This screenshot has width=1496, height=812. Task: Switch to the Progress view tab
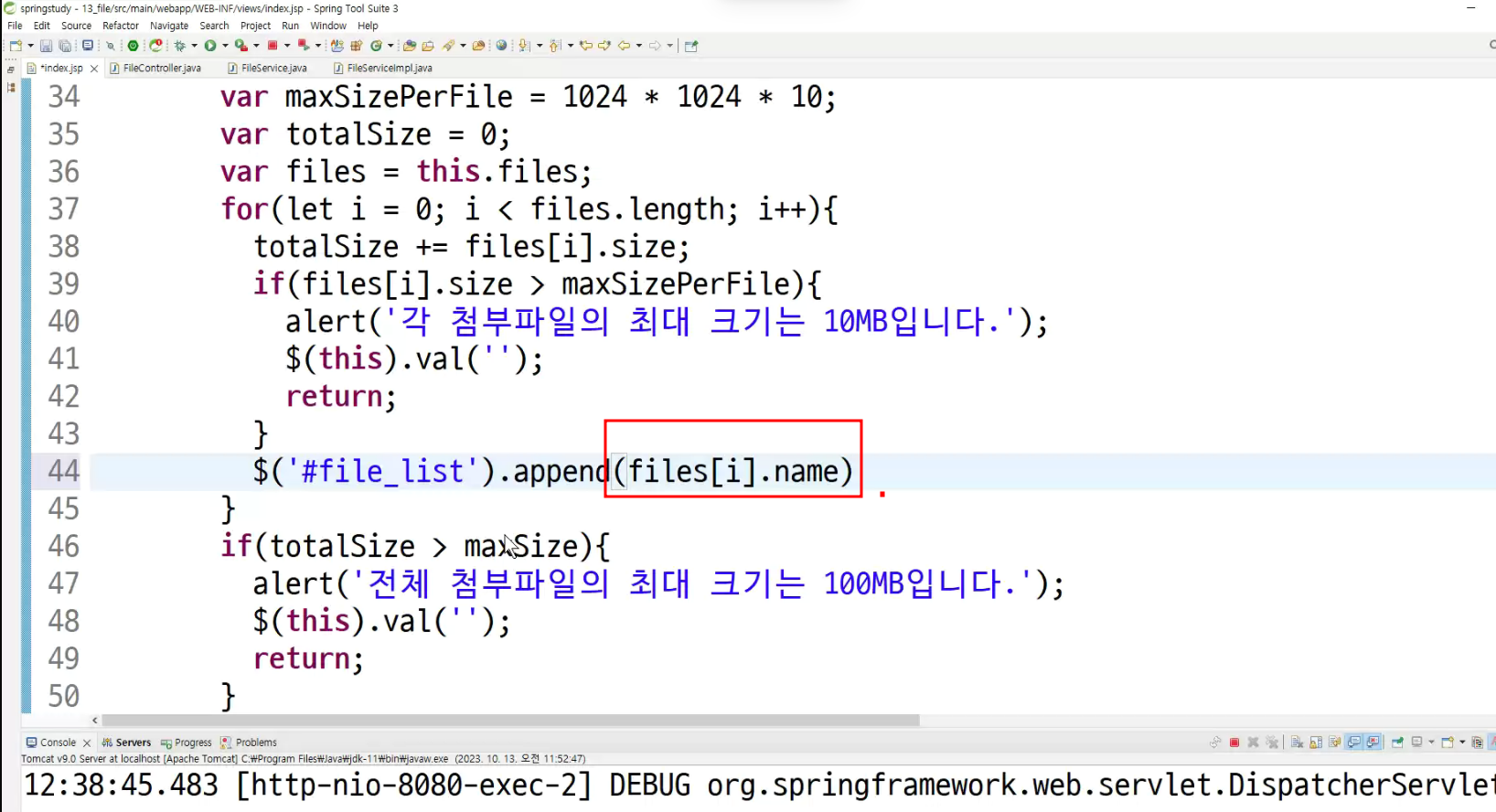[x=186, y=743]
